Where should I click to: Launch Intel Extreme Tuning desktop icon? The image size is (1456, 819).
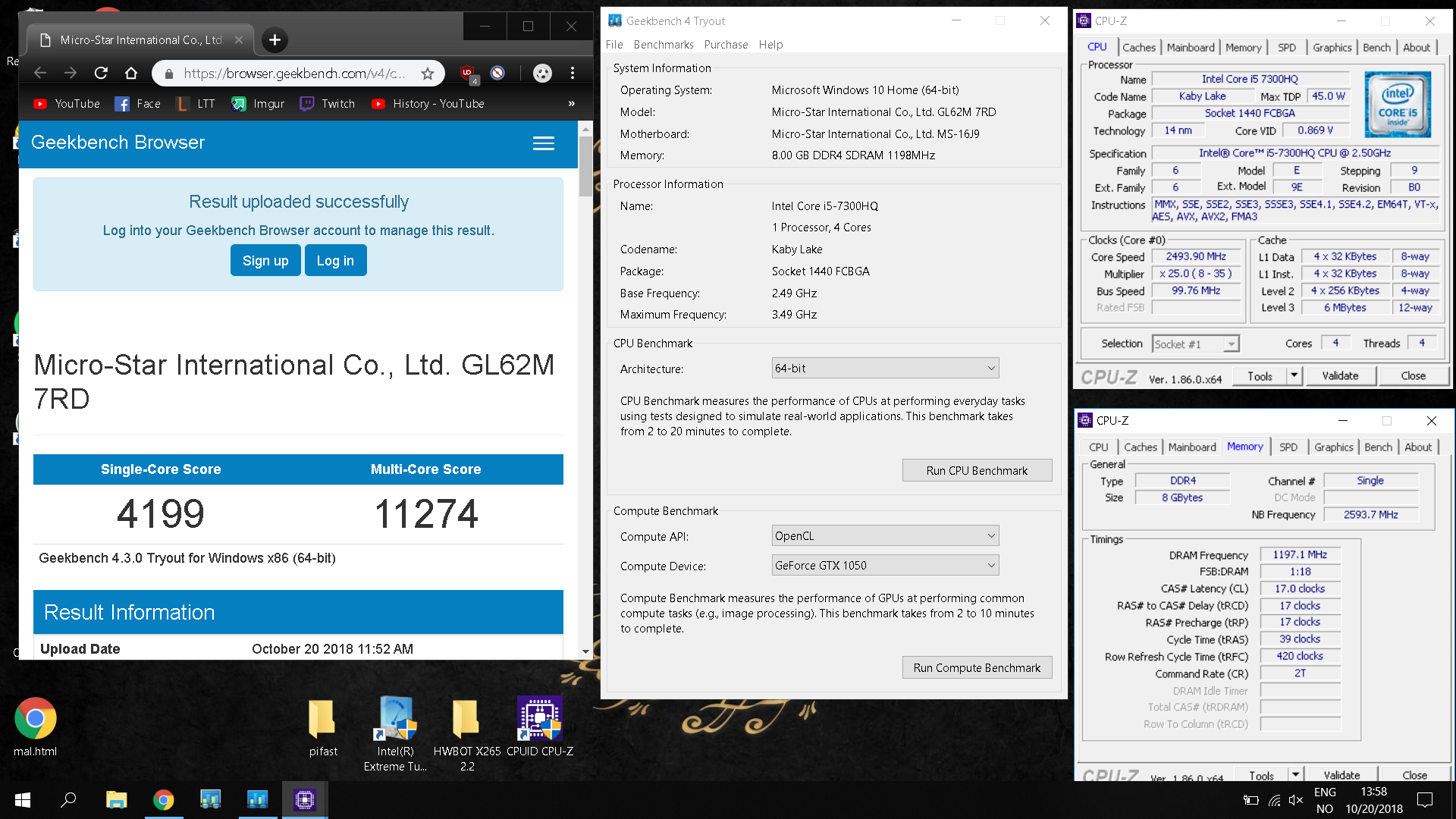tap(395, 733)
